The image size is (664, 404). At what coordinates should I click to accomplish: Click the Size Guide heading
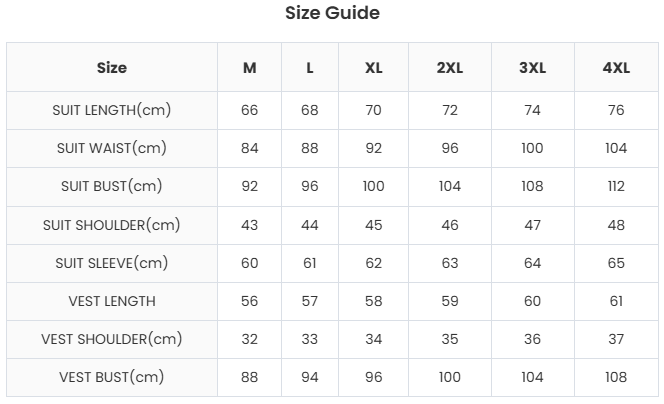(332, 13)
